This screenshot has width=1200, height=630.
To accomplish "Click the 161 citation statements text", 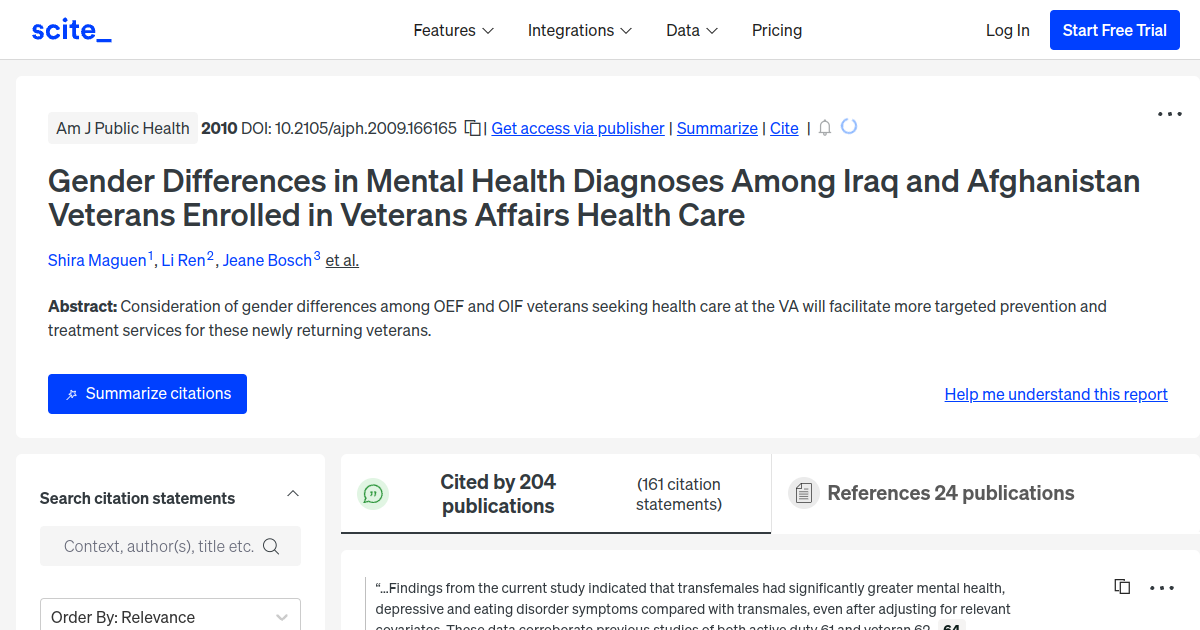I will click(679, 494).
